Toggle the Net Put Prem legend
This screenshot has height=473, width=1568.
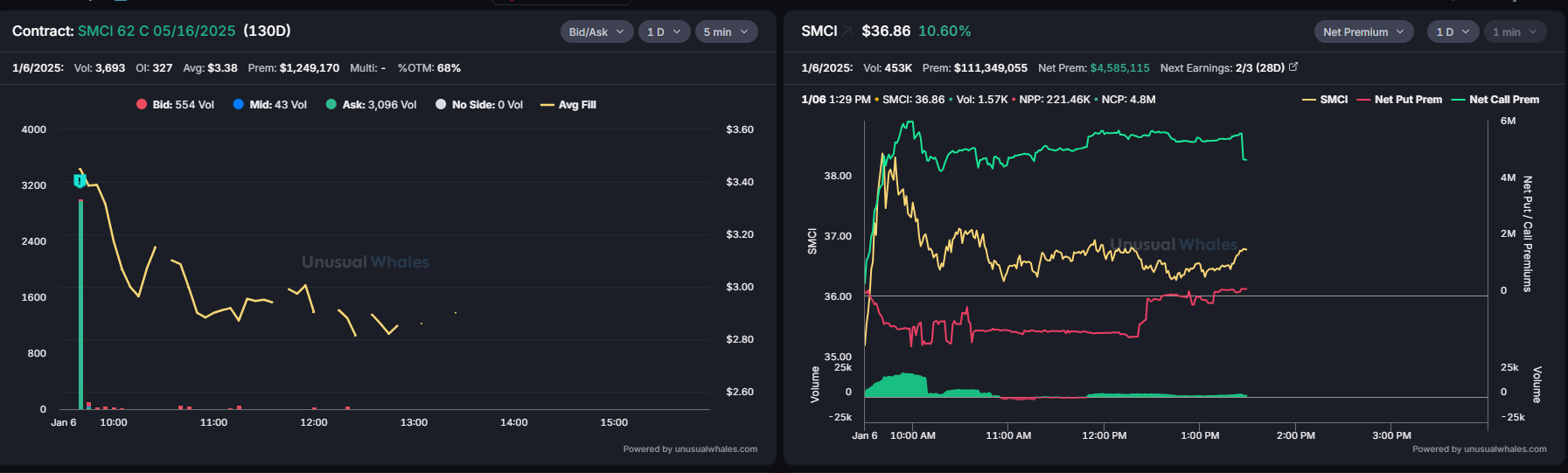pos(1399,100)
